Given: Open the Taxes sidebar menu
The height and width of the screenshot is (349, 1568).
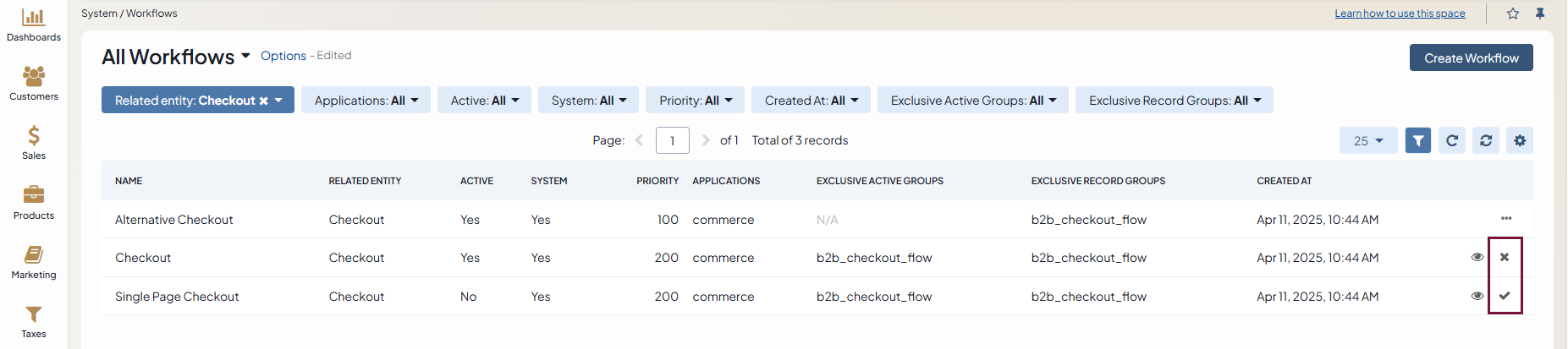Looking at the screenshot, I should pos(34,319).
